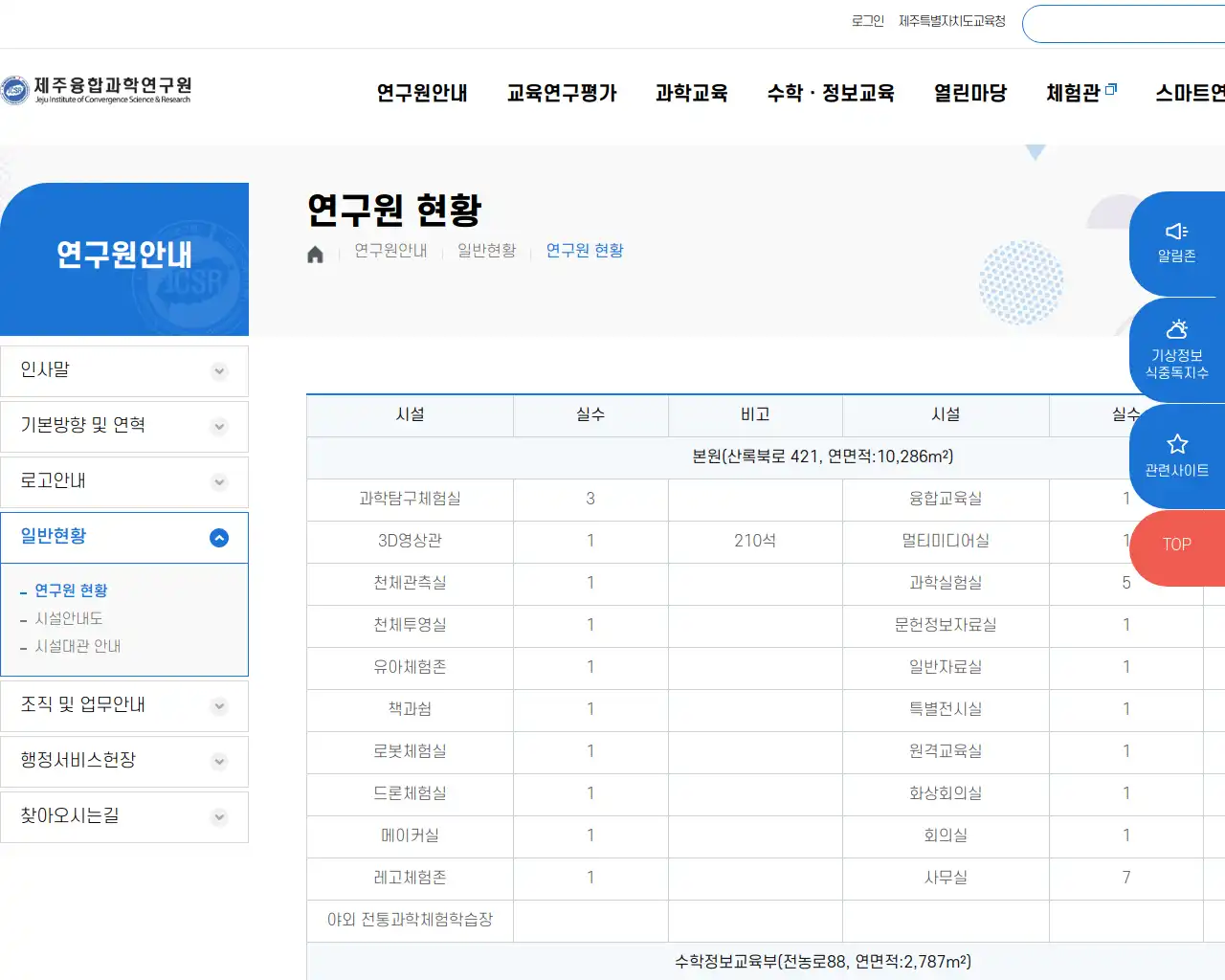Screen dimensions: 1225x980
Task: Click the Jeju Institute logo
Action: tap(96, 90)
